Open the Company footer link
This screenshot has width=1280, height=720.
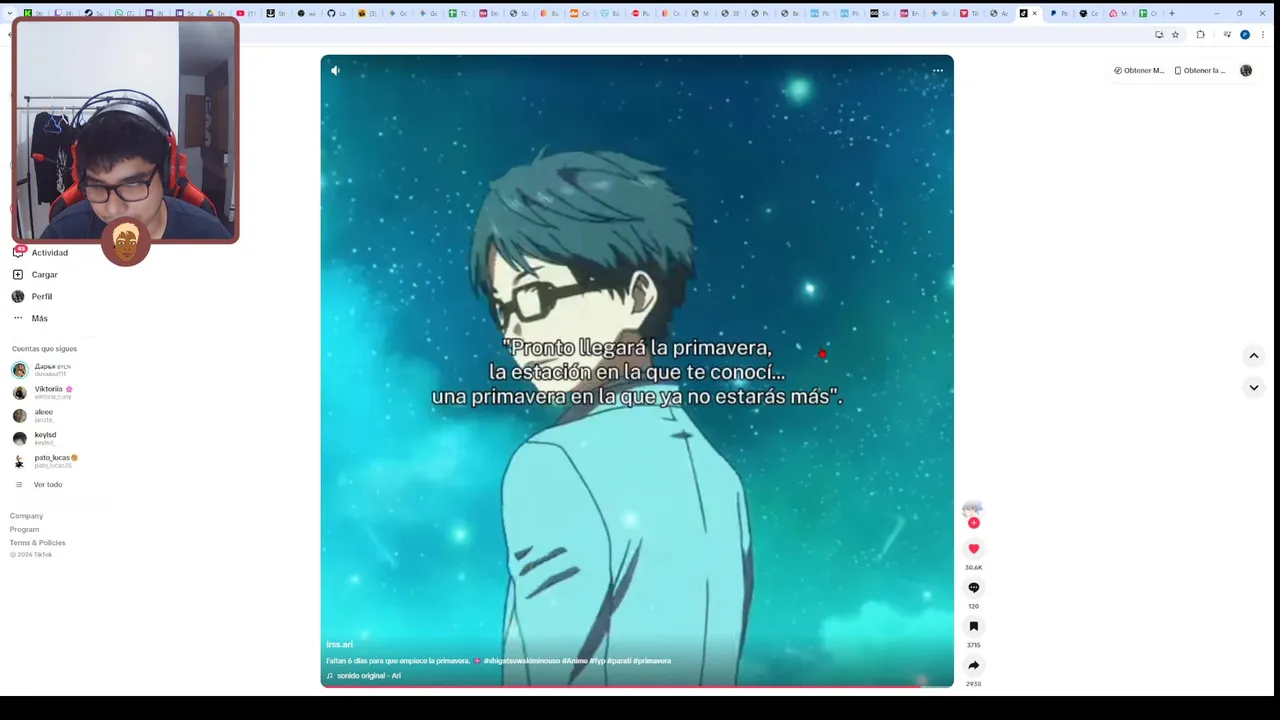click(x=26, y=516)
